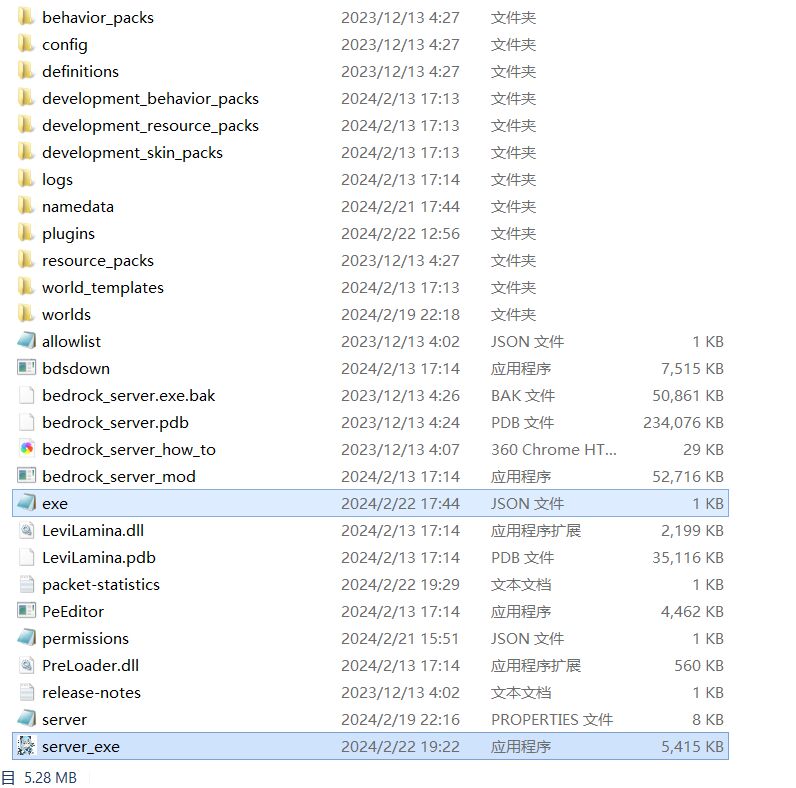Select the date 2024/2/22 19:29
The image size is (796, 788).
pyautogui.click(x=400, y=584)
